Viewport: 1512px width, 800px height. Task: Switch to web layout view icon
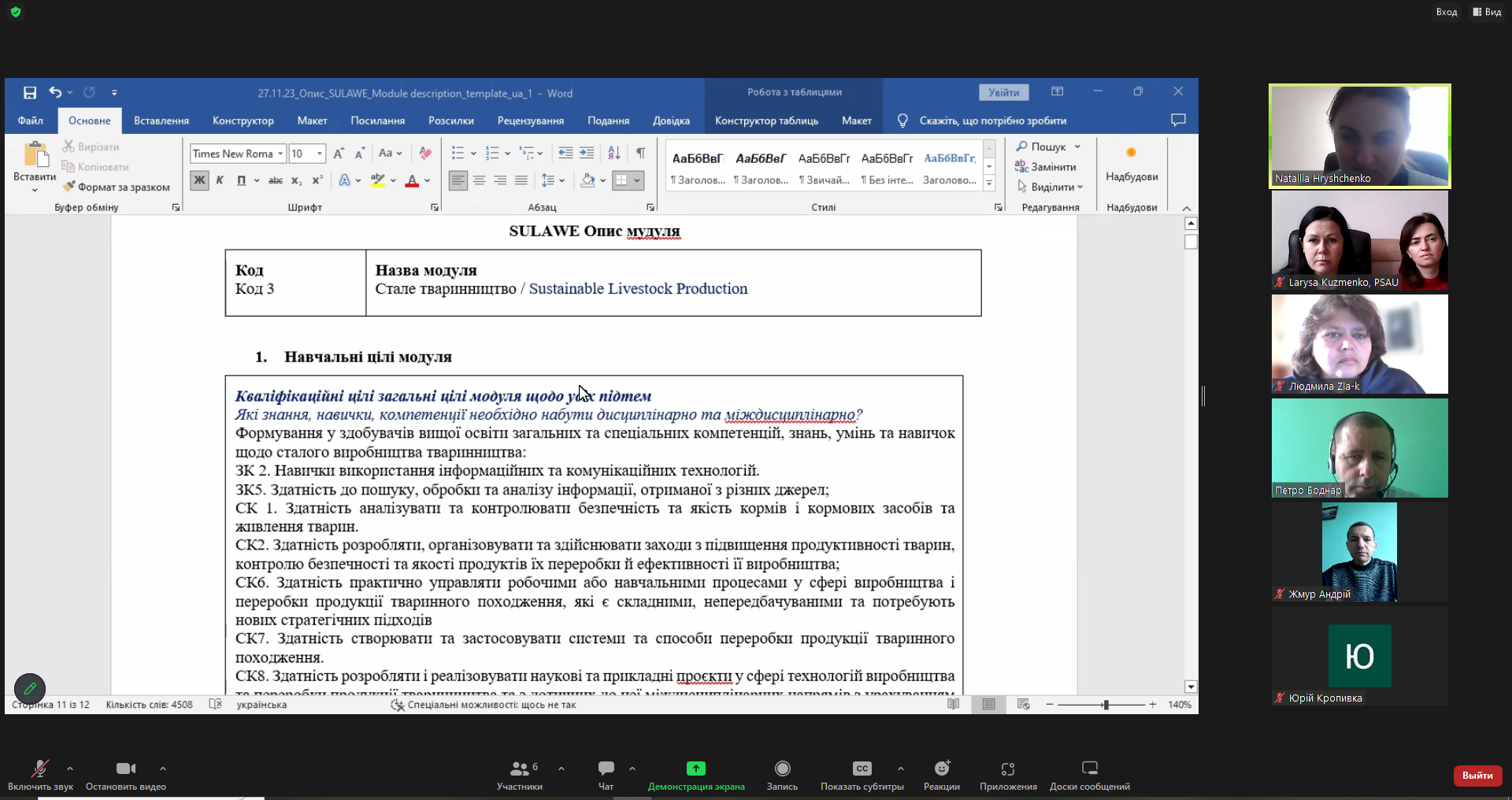pos(1024,705)
